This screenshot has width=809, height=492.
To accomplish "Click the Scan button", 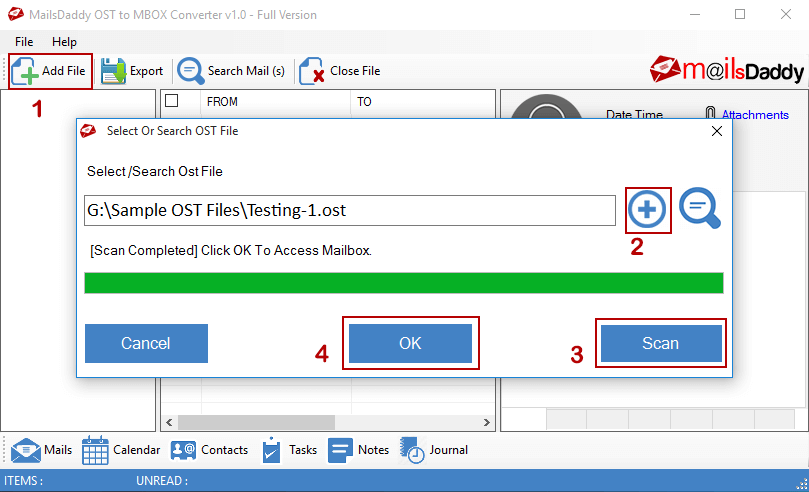I will coord(660,343).
